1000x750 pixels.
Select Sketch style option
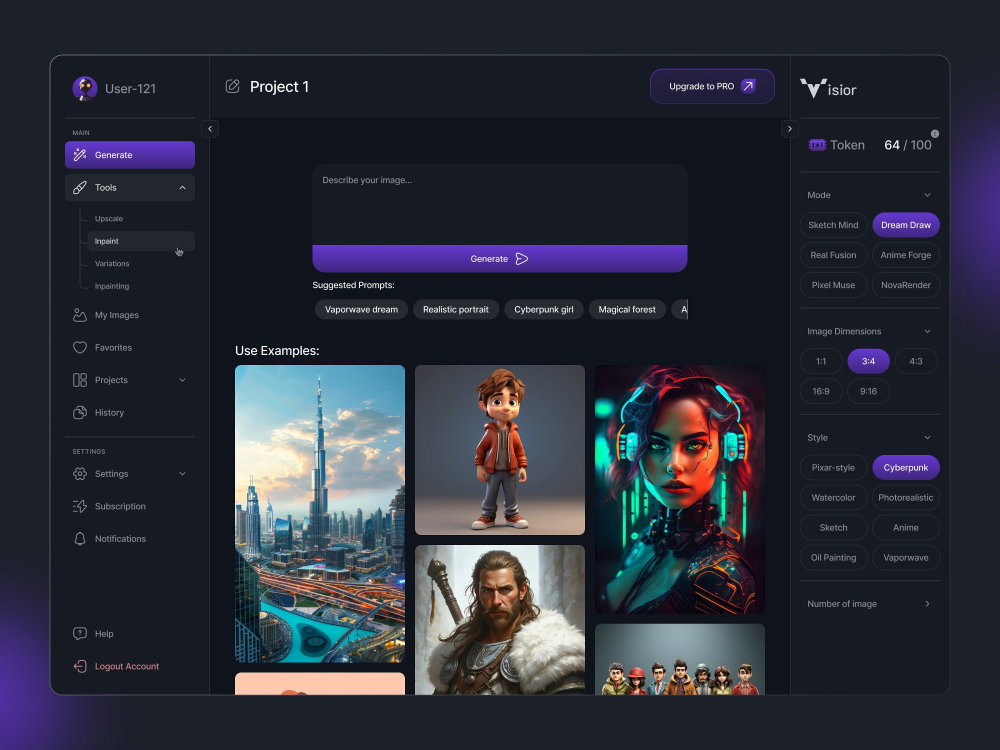[833, 527]
